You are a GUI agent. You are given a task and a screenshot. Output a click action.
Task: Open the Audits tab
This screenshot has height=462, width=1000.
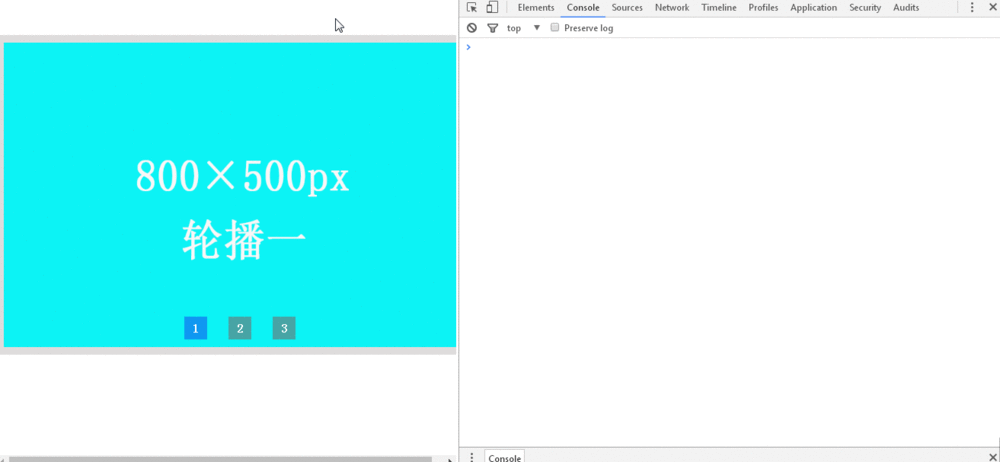click(x=906, y=8)
